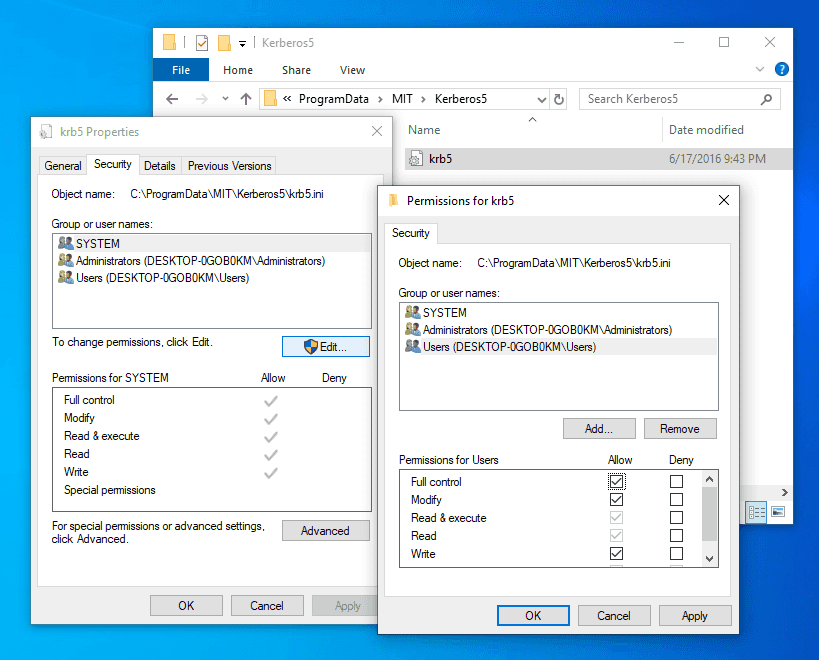
Task: Open the Home ribbon tab
Action: (238, 70)
